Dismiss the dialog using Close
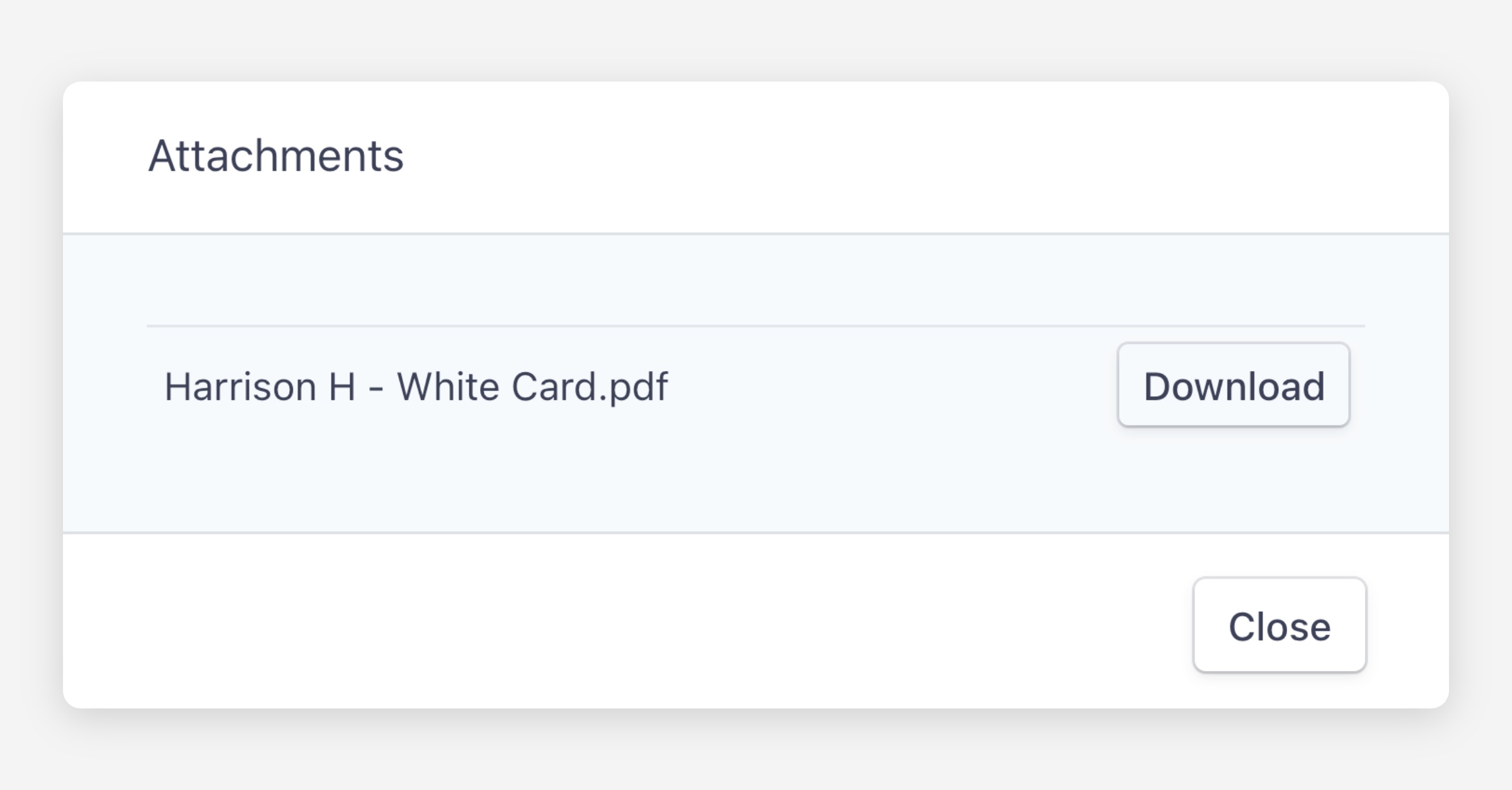1512x790 pixels. click(1279, 626)
